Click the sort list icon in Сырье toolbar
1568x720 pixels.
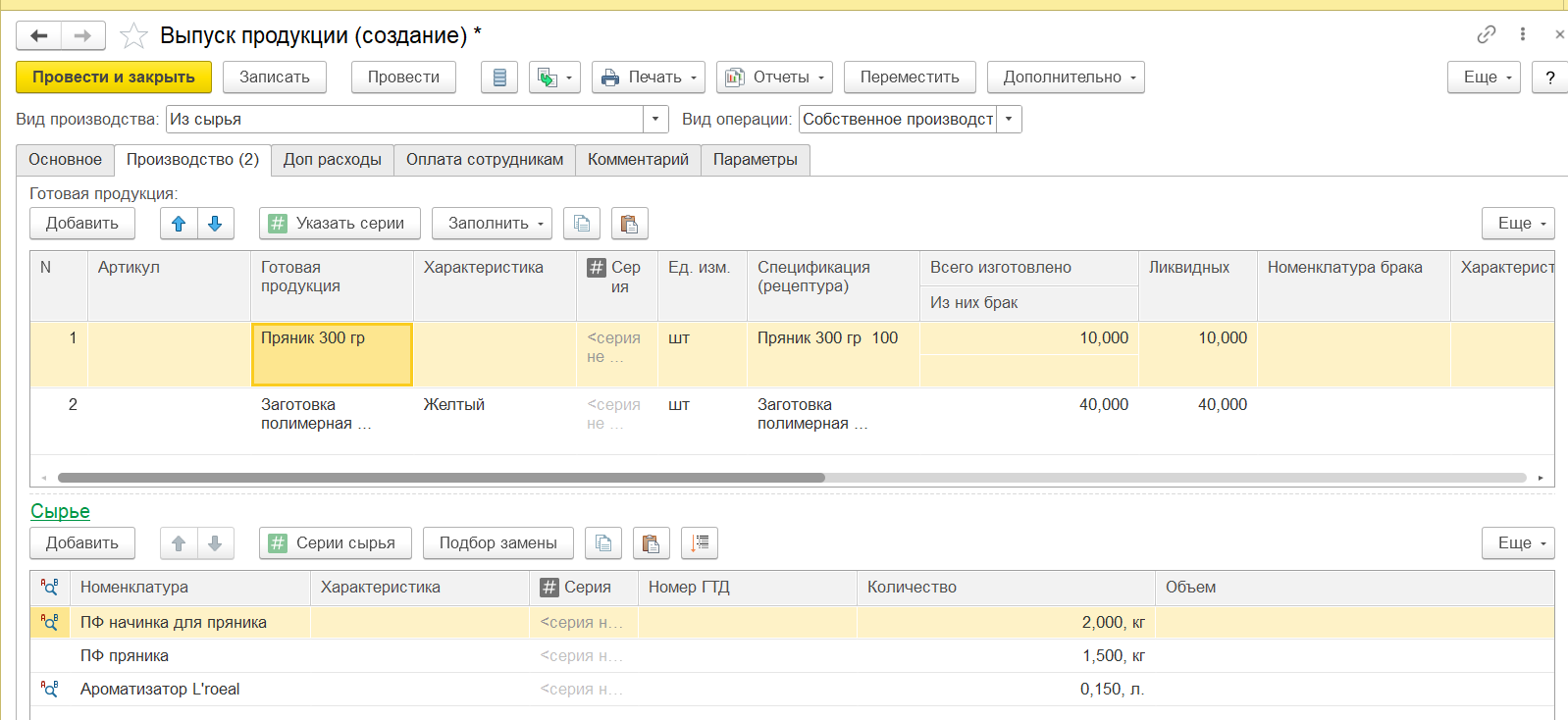click(x=700, y=543)
